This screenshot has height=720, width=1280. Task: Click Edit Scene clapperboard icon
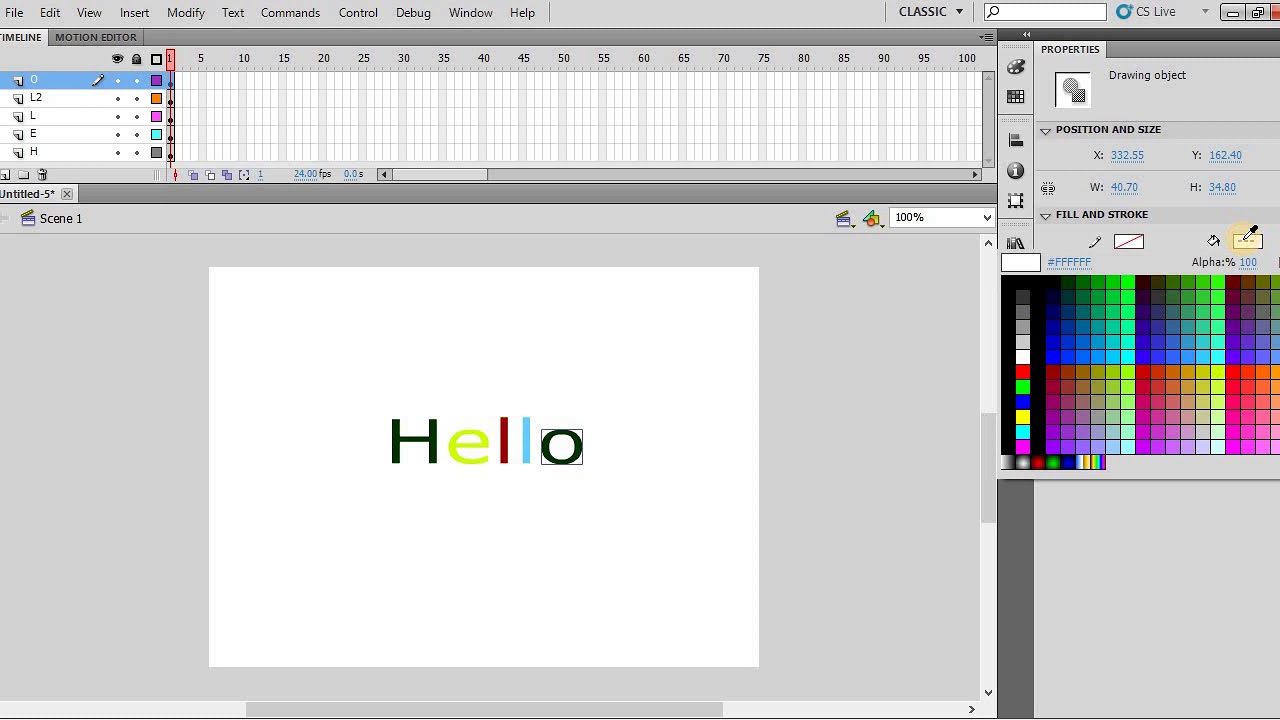(845, 219)
